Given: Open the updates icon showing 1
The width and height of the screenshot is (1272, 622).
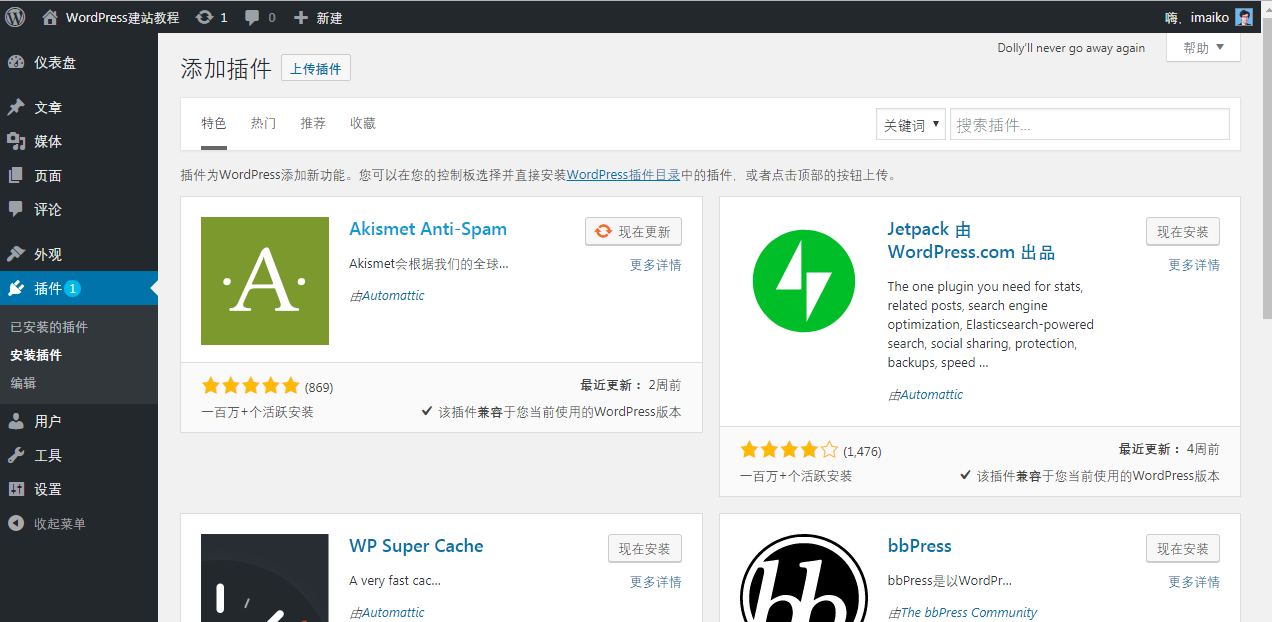Looking at the screenshot, I should point(205,17).
